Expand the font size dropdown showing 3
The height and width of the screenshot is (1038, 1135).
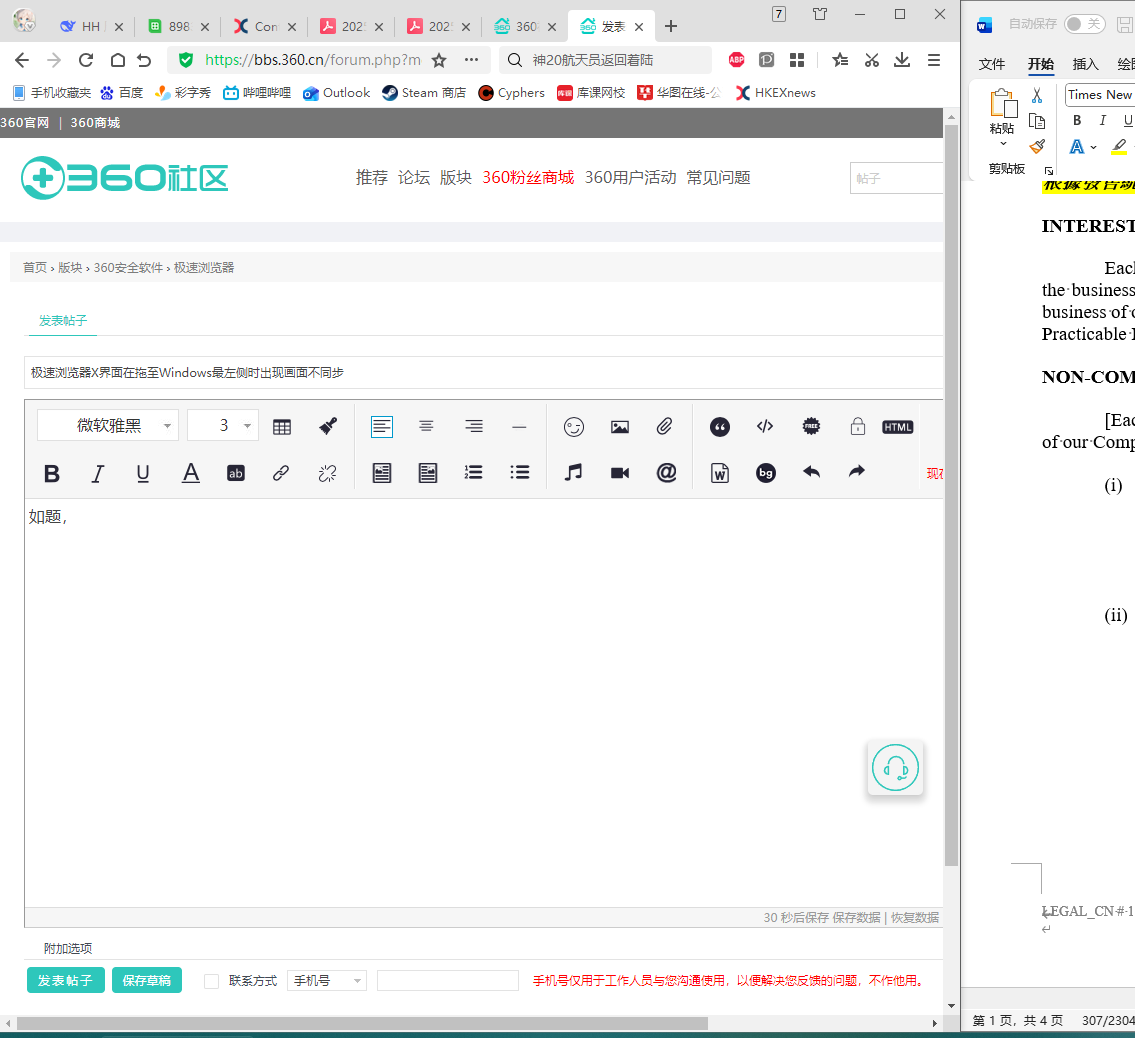222,426
